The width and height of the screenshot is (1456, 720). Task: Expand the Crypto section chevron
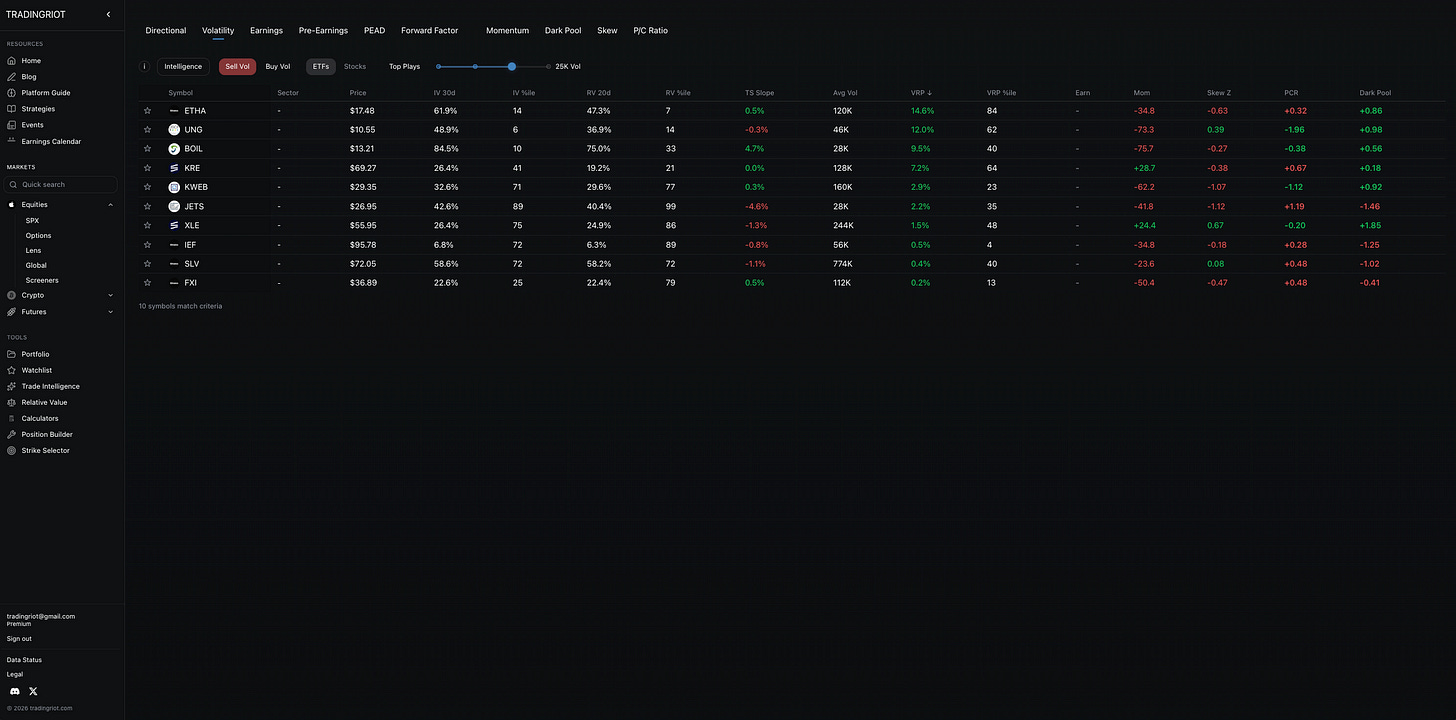110,295
